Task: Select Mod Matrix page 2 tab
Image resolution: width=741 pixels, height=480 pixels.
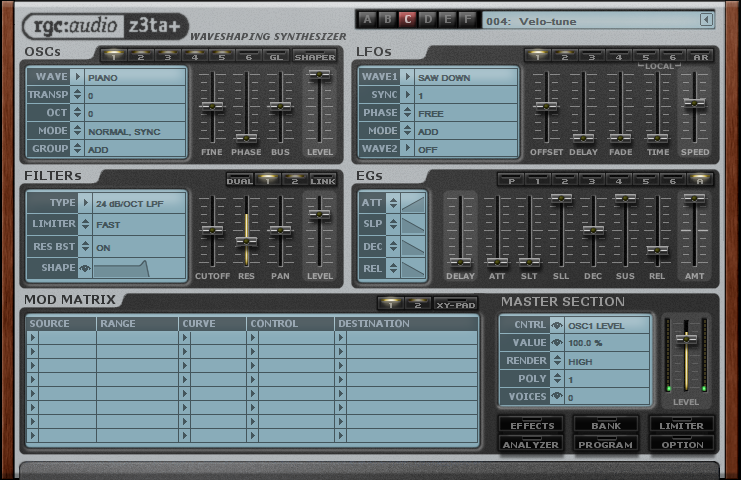Action: [418, 304]
